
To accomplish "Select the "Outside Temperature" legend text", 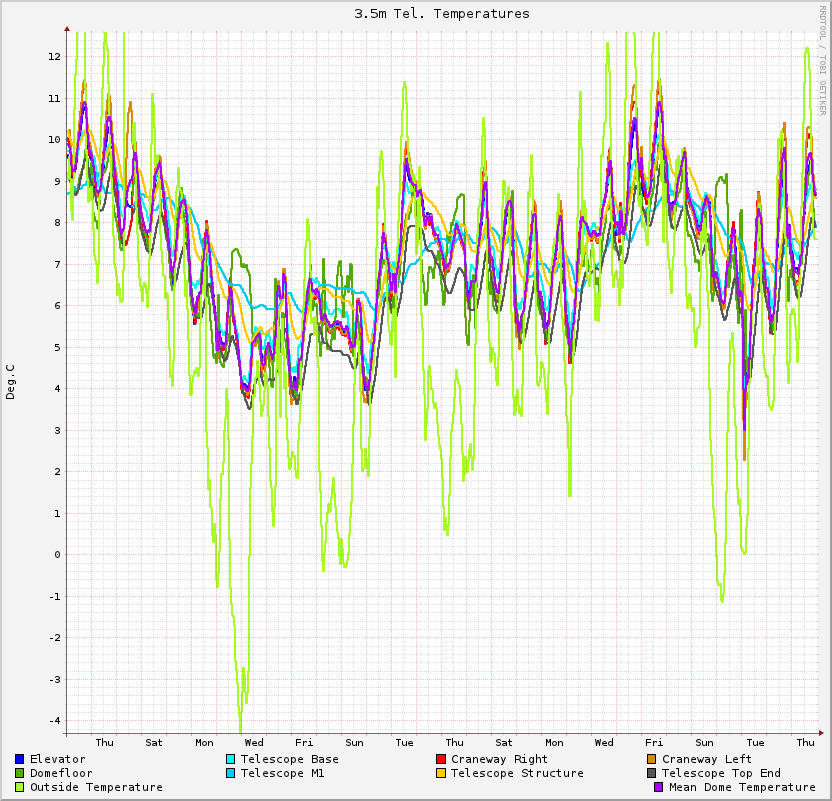I will (x=96, y=787).
